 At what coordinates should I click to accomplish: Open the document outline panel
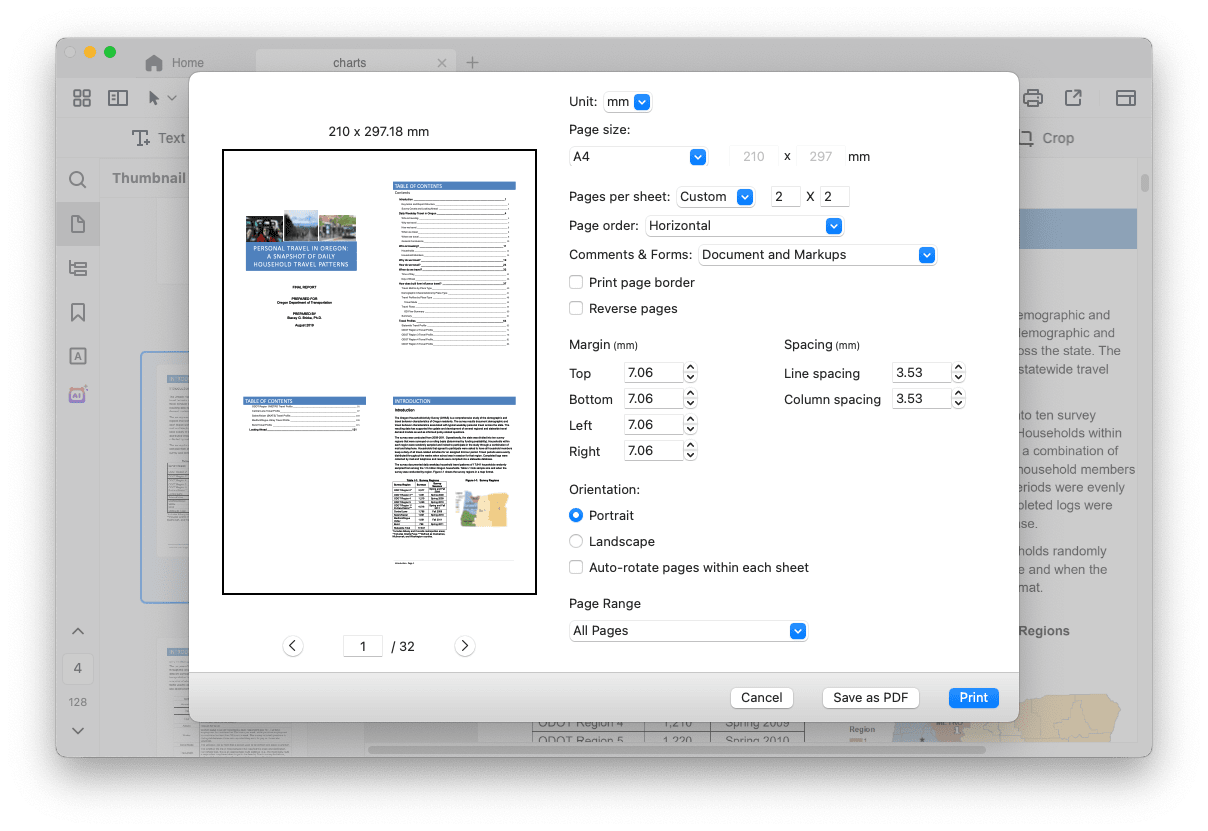point(77,267)
